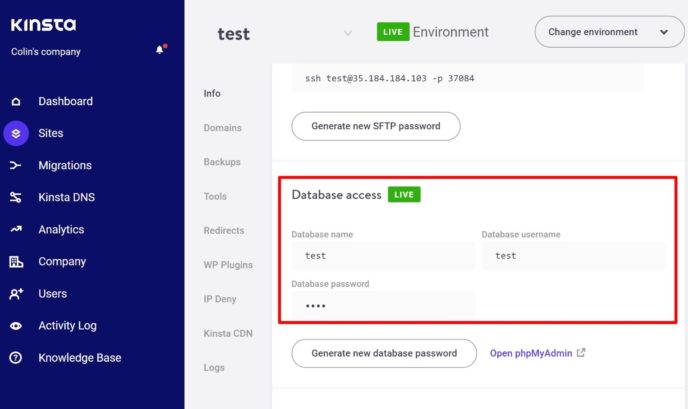The width and height of the screenshot is (688, 409).
Task: Switch to the Redirects tab
Action: [x=224, y=230]
